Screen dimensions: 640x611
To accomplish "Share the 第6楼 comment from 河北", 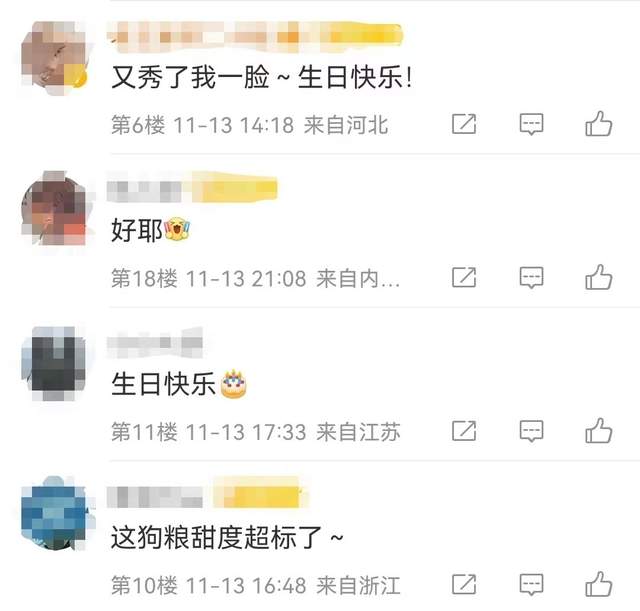I will pyautogui.click(x=464, y=124).
